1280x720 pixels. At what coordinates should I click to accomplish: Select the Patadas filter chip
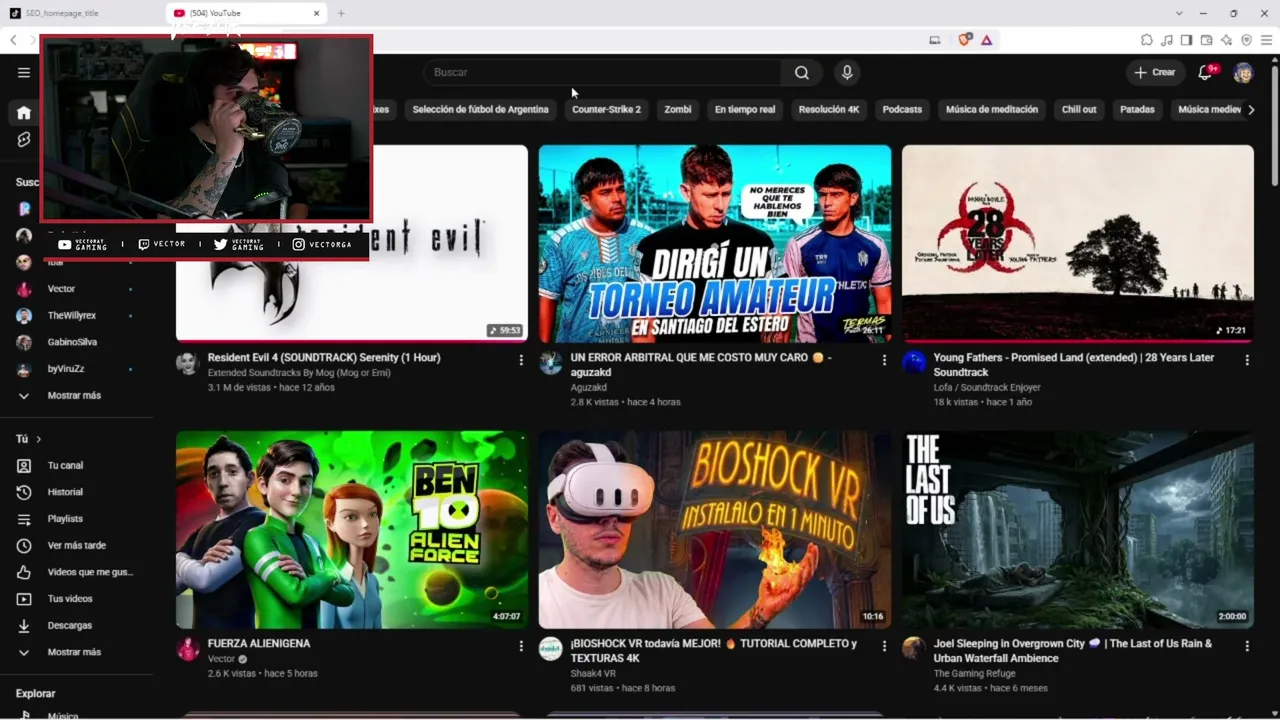pyautogui.click(x=1137, y=110)
